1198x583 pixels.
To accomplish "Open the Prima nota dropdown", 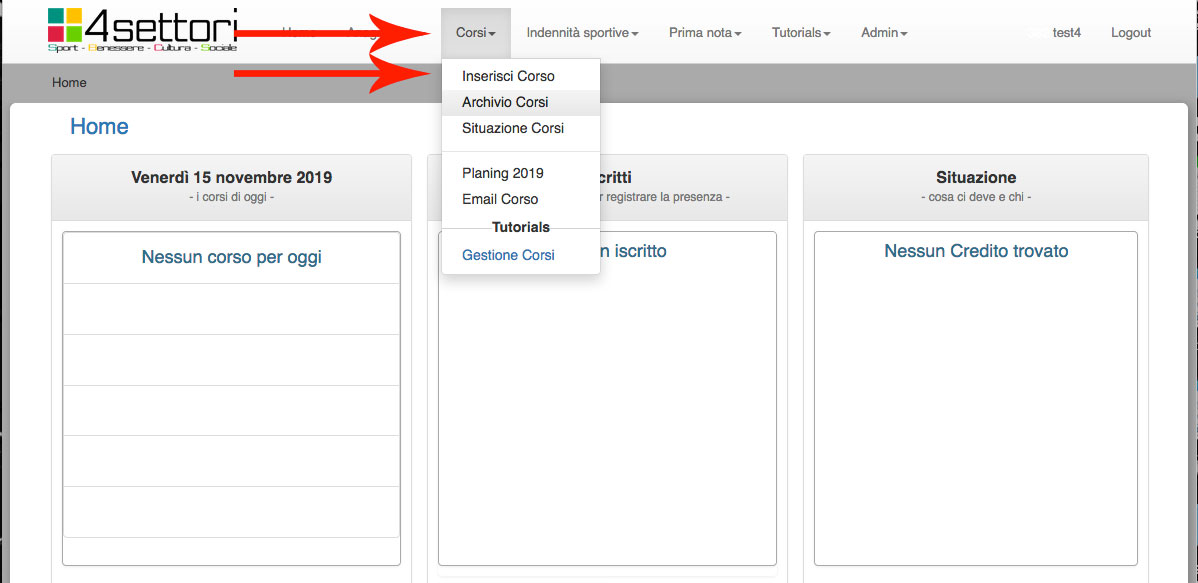I will click(x=705, y=33).
